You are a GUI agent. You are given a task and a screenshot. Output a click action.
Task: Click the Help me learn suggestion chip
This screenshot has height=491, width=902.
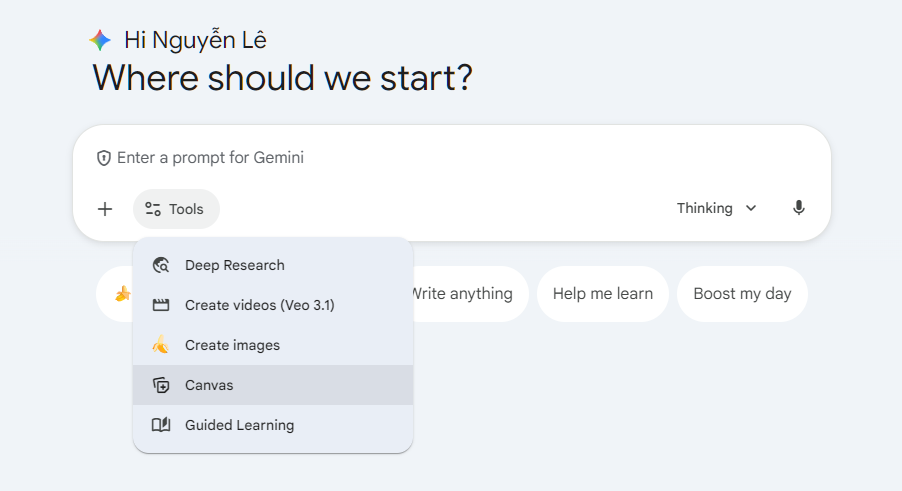tap(602, 294)
